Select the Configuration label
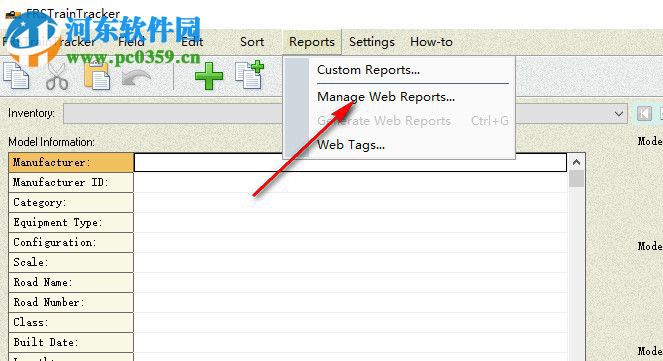The height and width of the screenshot is (361, 663). click(x=71, y=242)
